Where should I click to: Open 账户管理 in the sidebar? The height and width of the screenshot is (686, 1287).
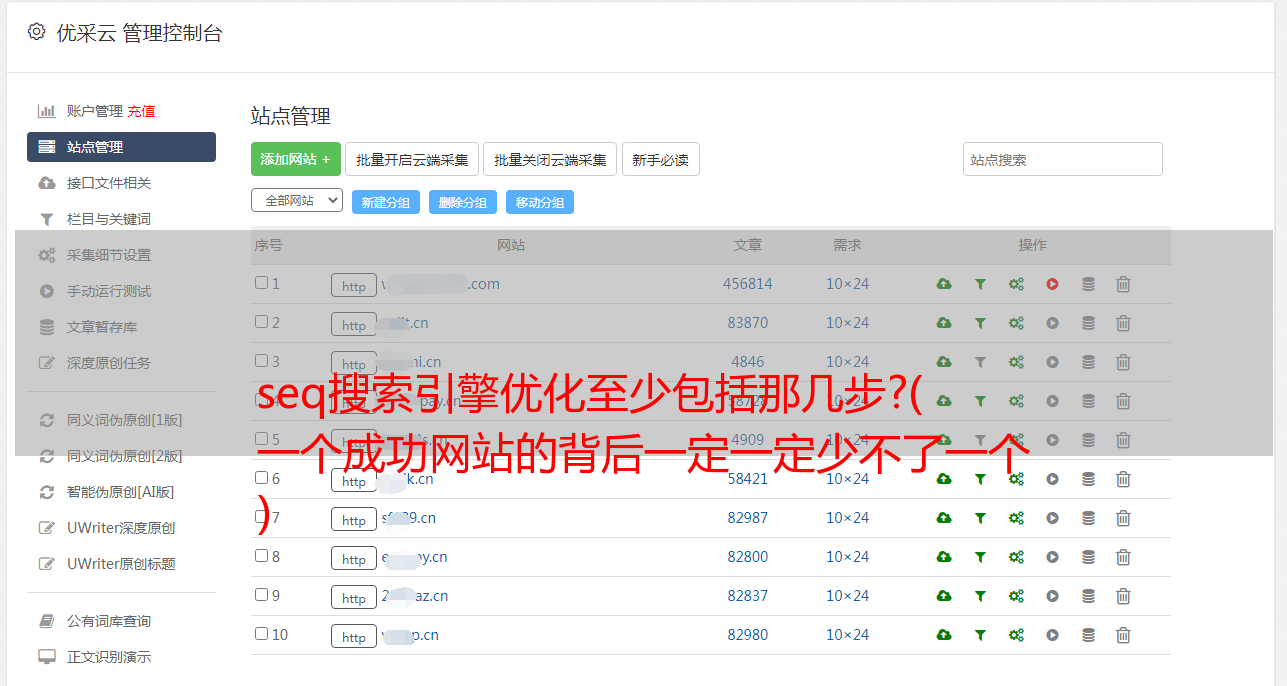pyautogui.click(x=95, y=111)
